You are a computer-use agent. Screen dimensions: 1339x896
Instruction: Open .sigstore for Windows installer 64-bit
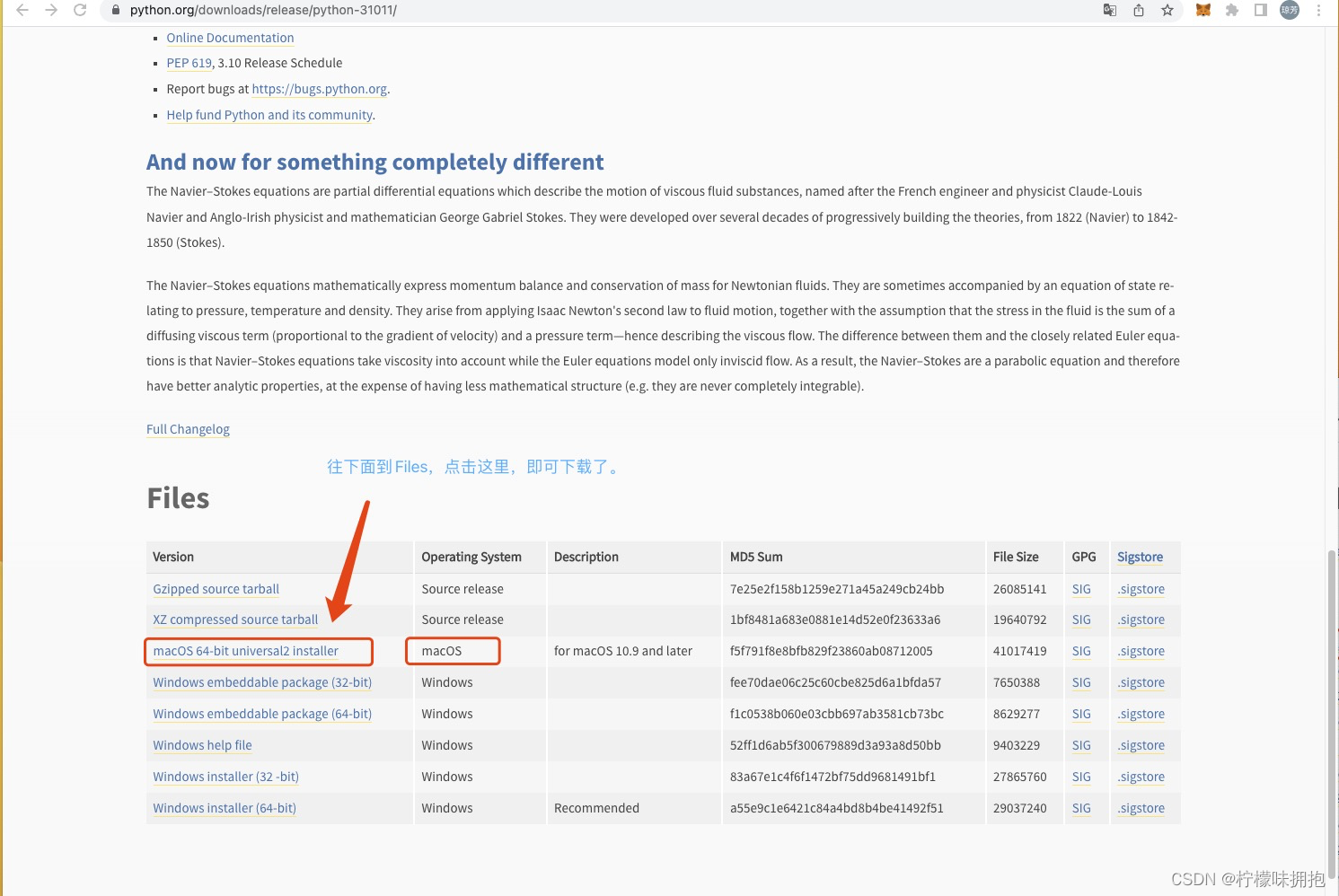click(x=1141, y=808)
